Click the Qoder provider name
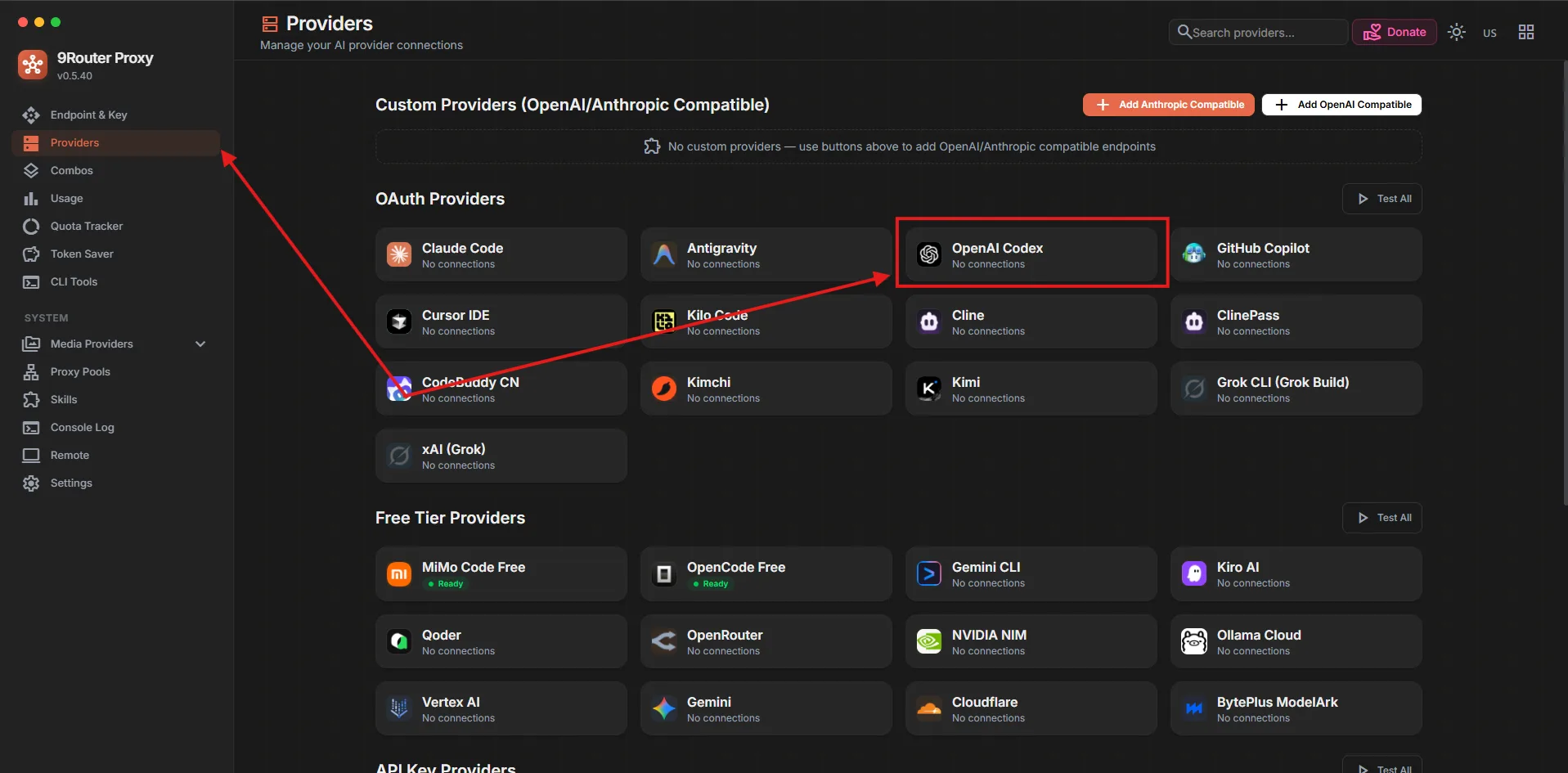Screen dimensions: 1568x773 click(x=442, y=635)
